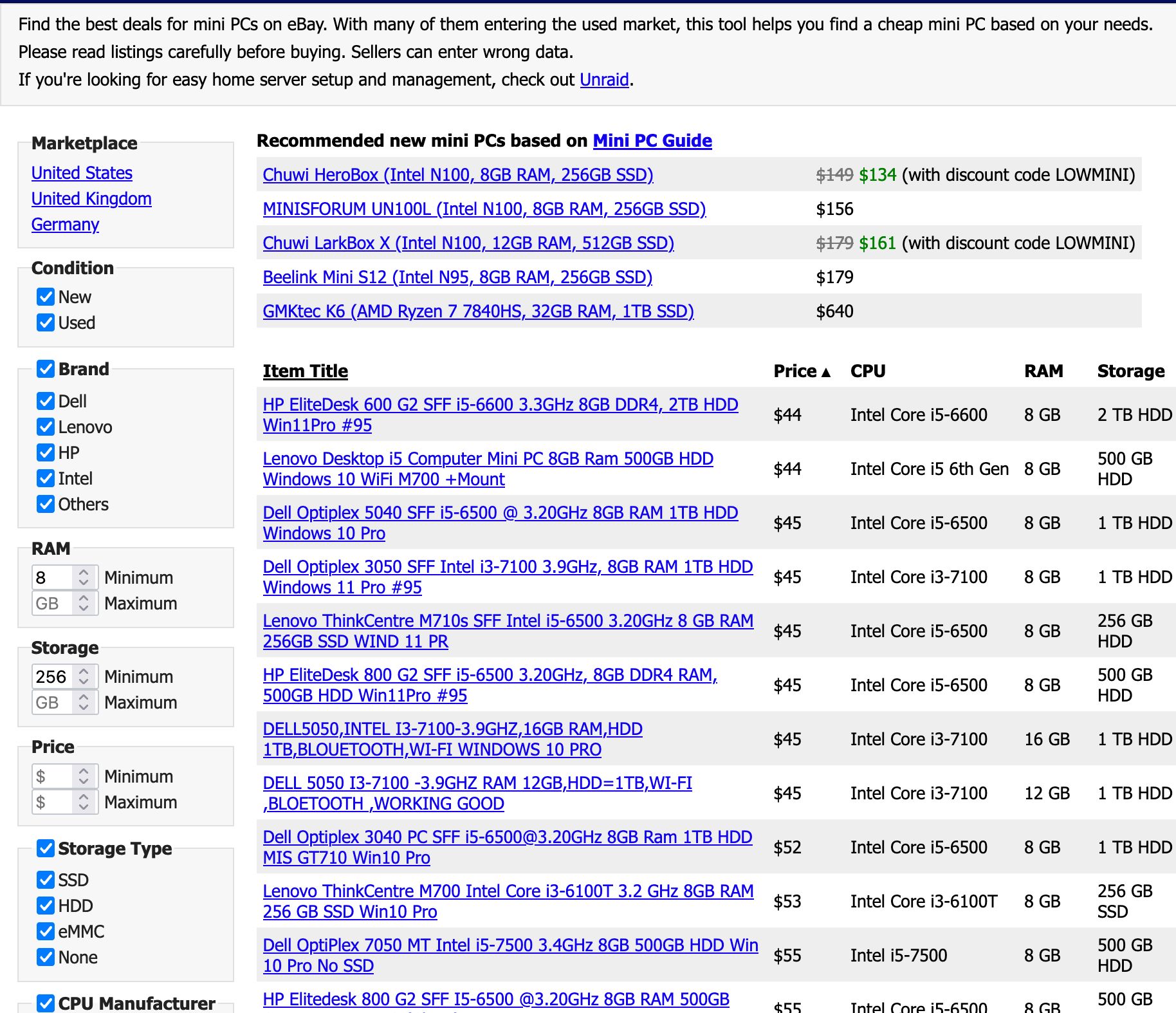Click the 'Intel Core i5 6th Gen' cell
1176x1013 pixels.
coord(930,469)
